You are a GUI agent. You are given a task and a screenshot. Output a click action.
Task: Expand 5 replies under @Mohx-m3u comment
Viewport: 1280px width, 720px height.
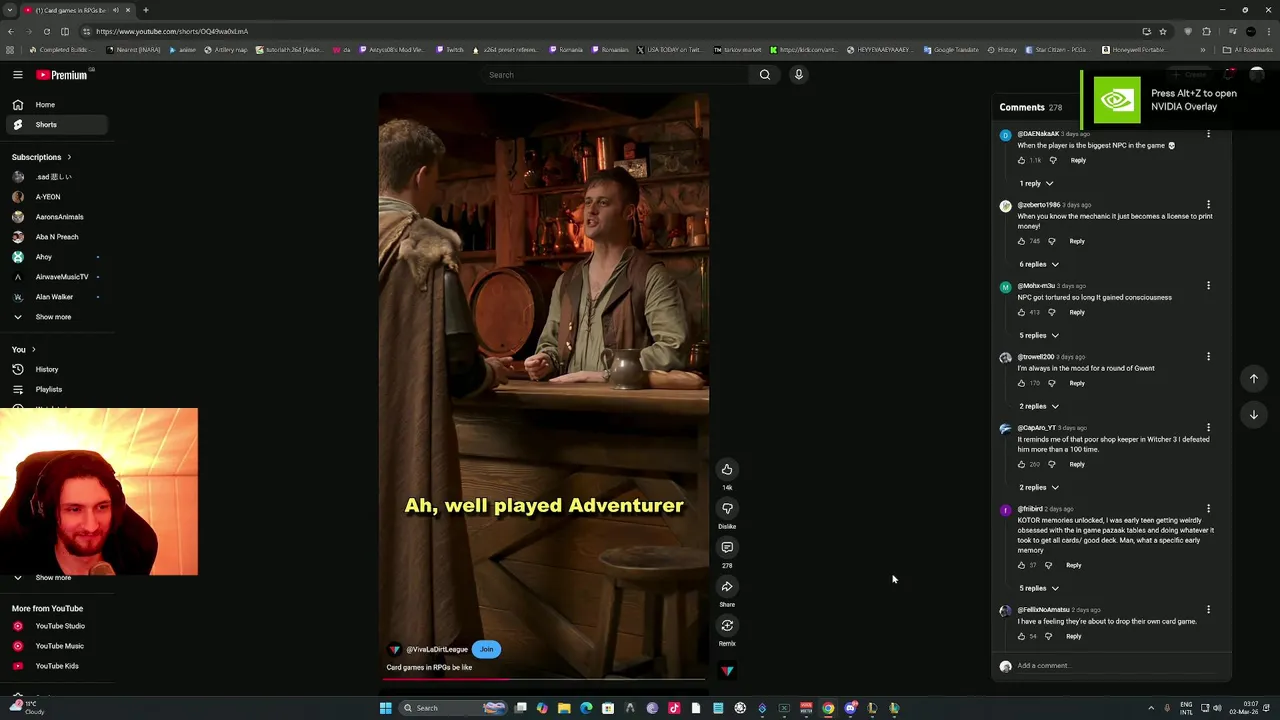1039,336
